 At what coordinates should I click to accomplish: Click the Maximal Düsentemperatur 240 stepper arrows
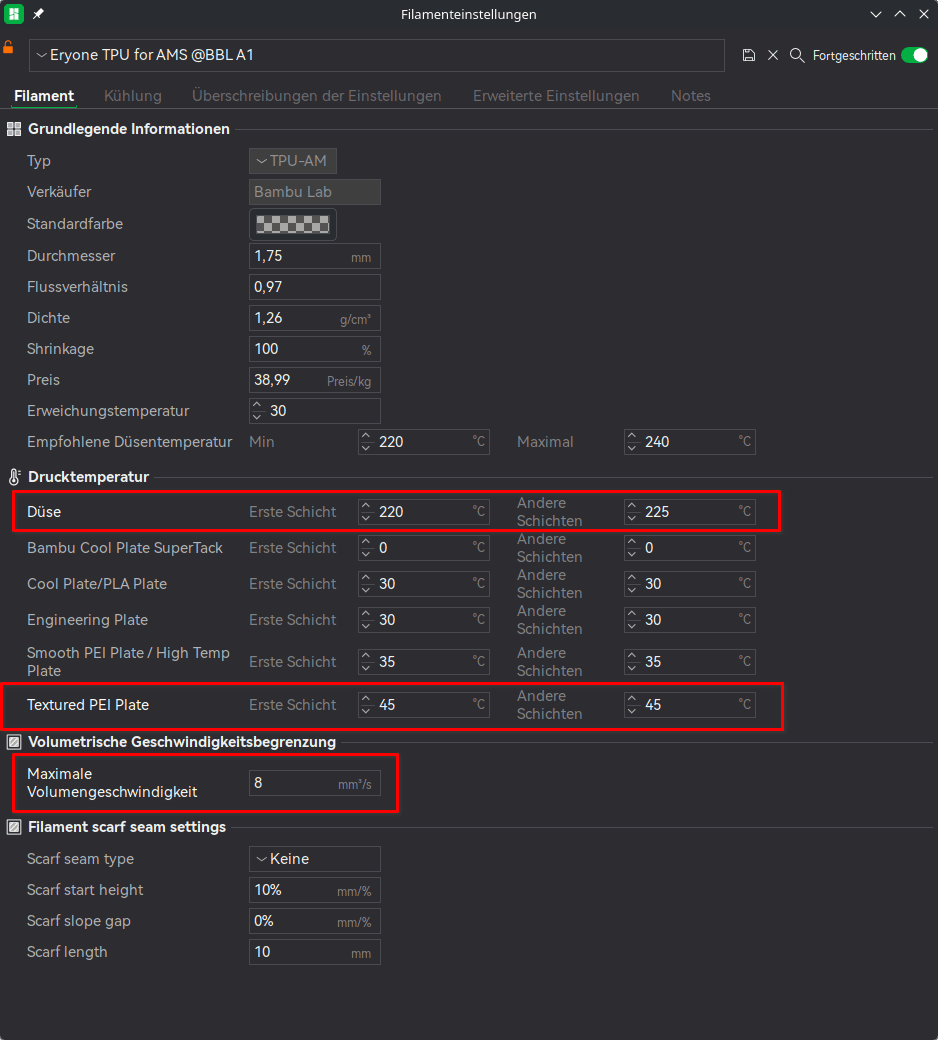(632, 442)
